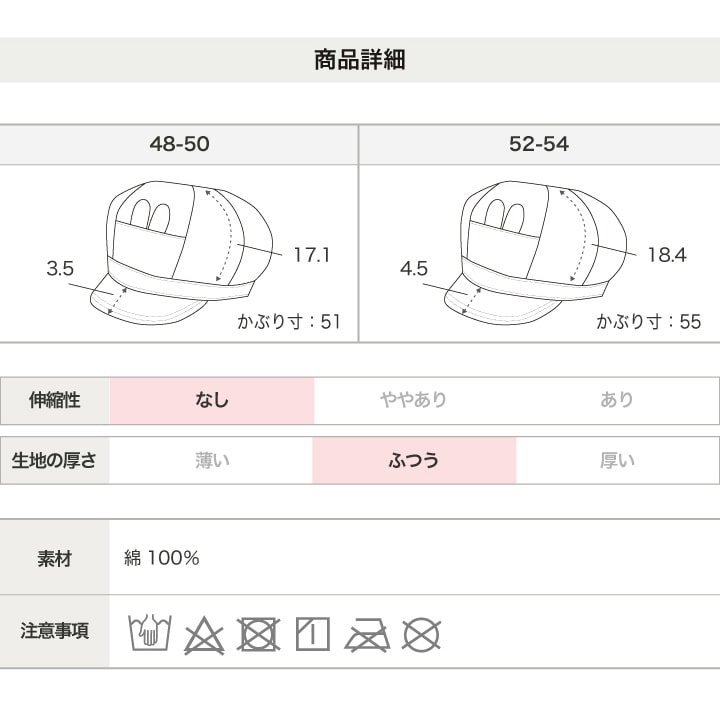The height and width of the screenshot is (720, 720).
Task: Choose あり in the stretch row
Action: [617, 400]
